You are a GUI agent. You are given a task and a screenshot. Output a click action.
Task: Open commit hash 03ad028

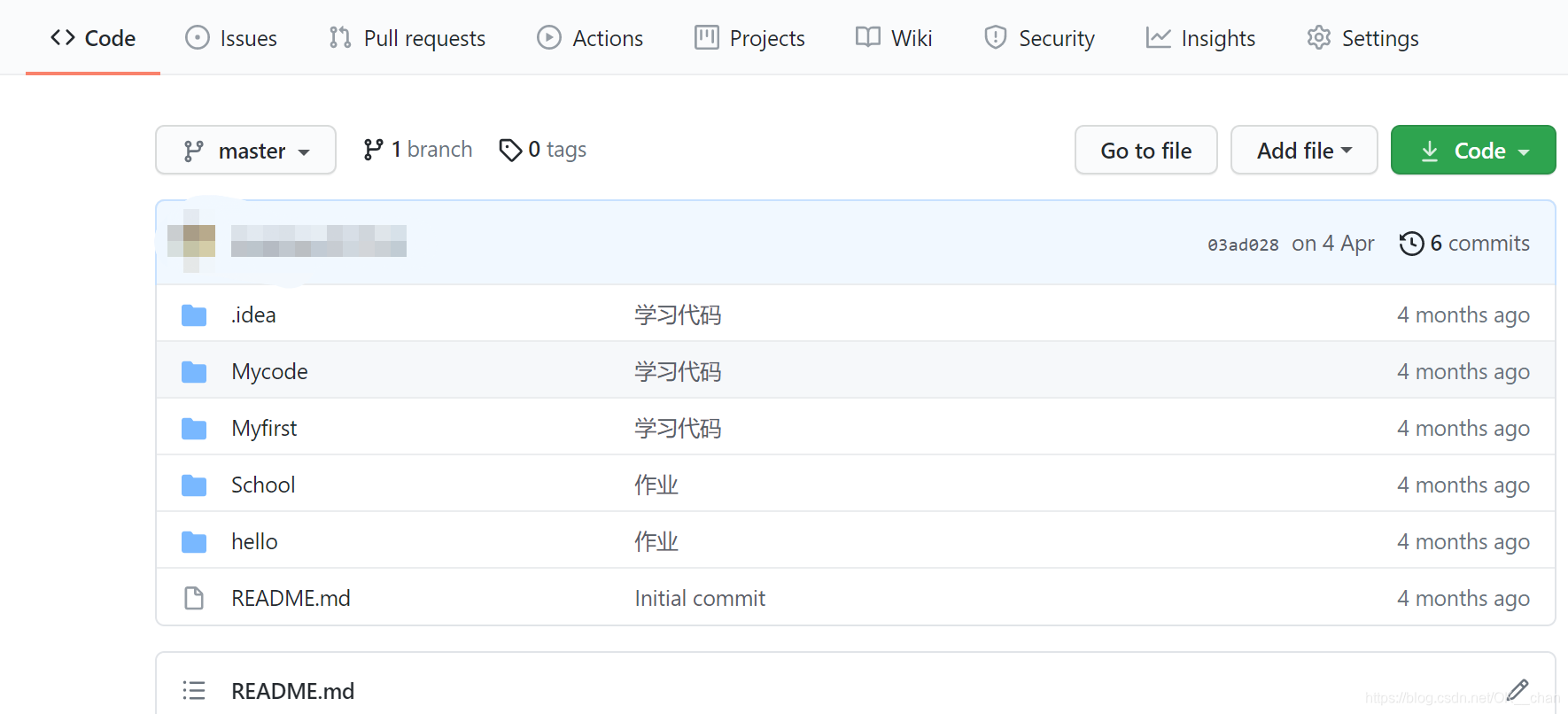(x=1243, y=244)
